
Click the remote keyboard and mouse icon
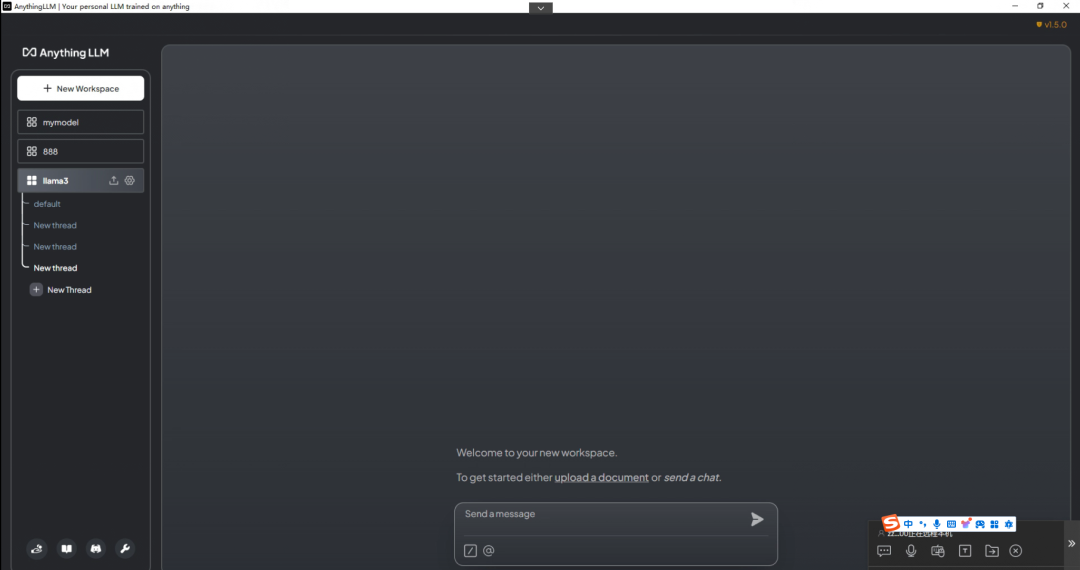coord(938,551)
